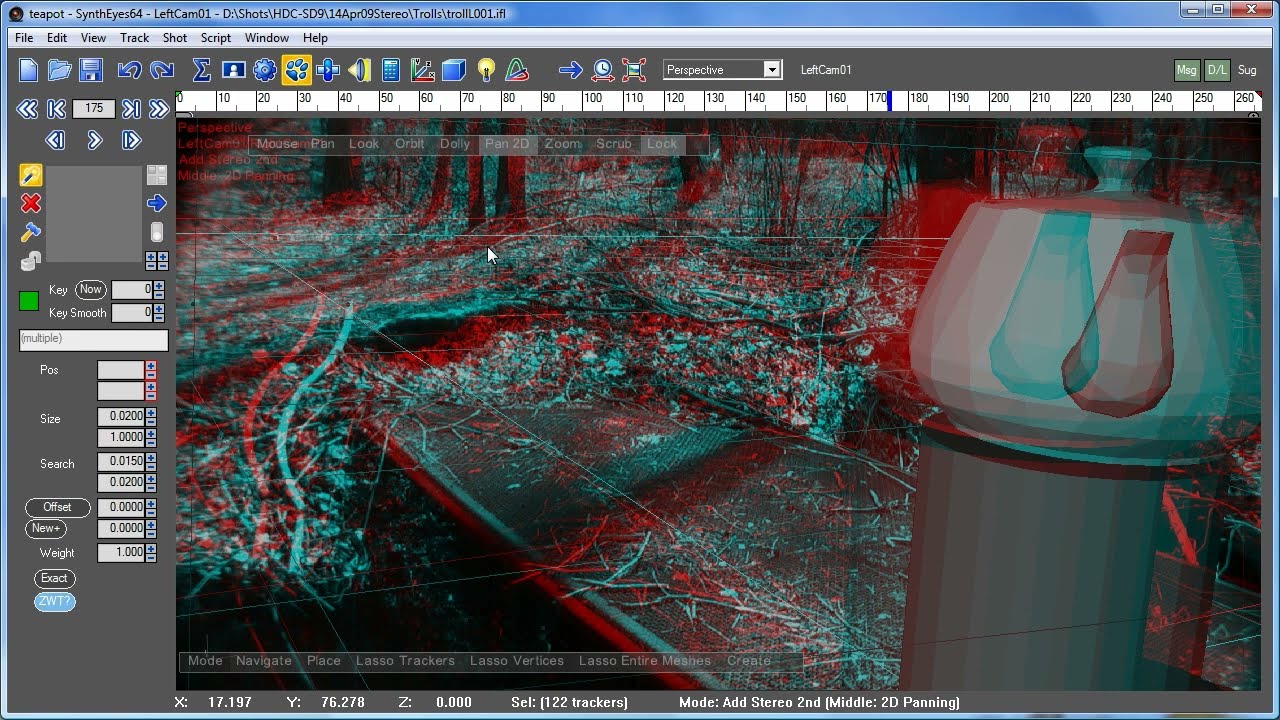Click the blue current-frame marker on timeline
This screenshot has width=1280, height=720.
889,100
